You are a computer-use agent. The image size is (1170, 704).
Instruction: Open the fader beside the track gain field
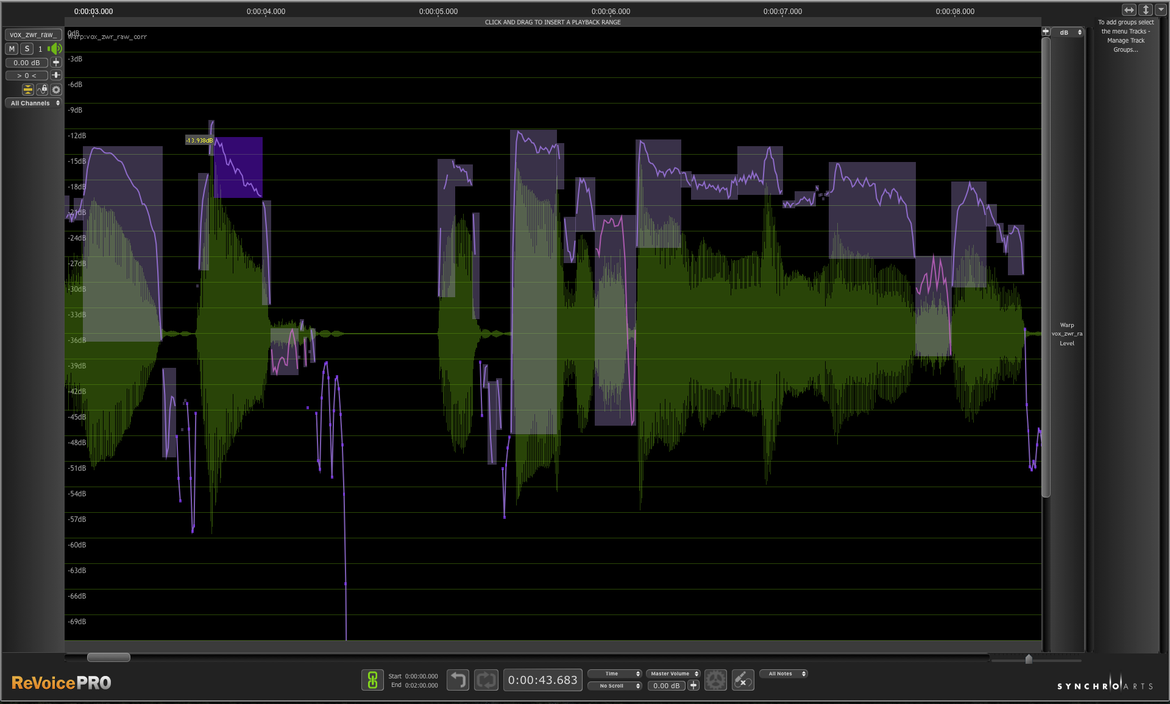(x=56, y=63)
